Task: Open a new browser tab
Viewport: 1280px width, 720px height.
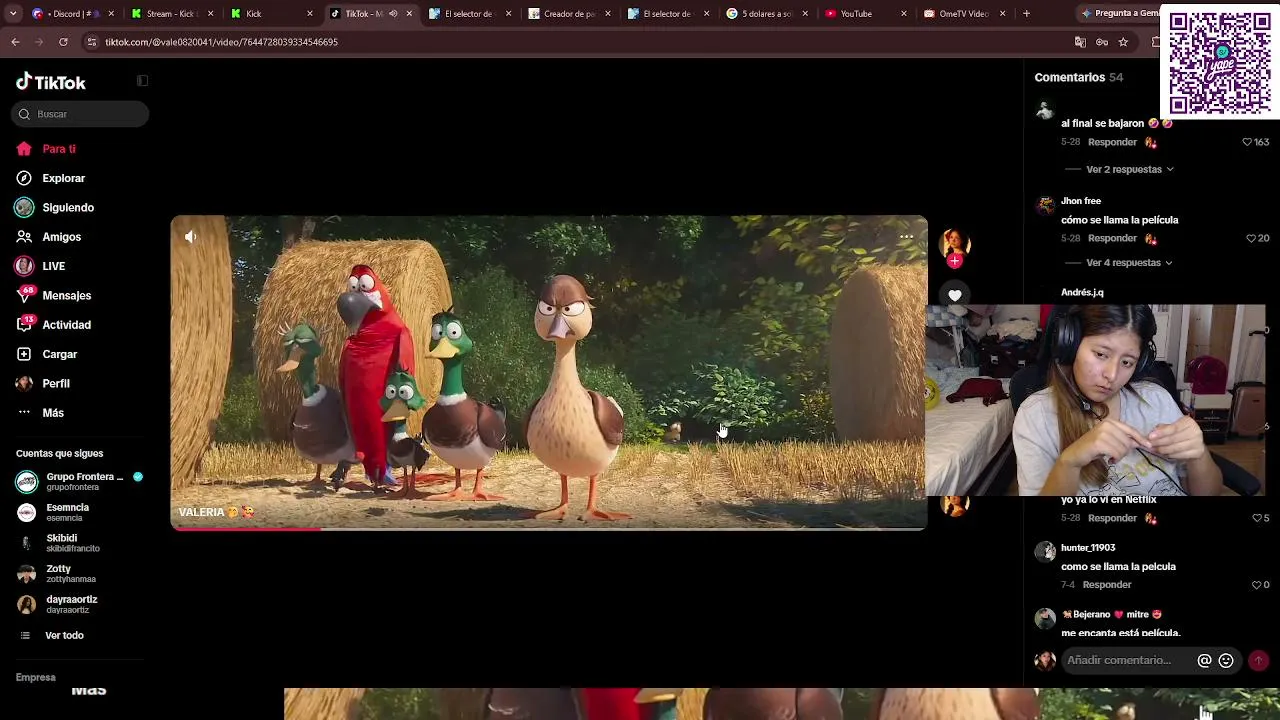Action: pyautogui.click(x=1026, y=14)
